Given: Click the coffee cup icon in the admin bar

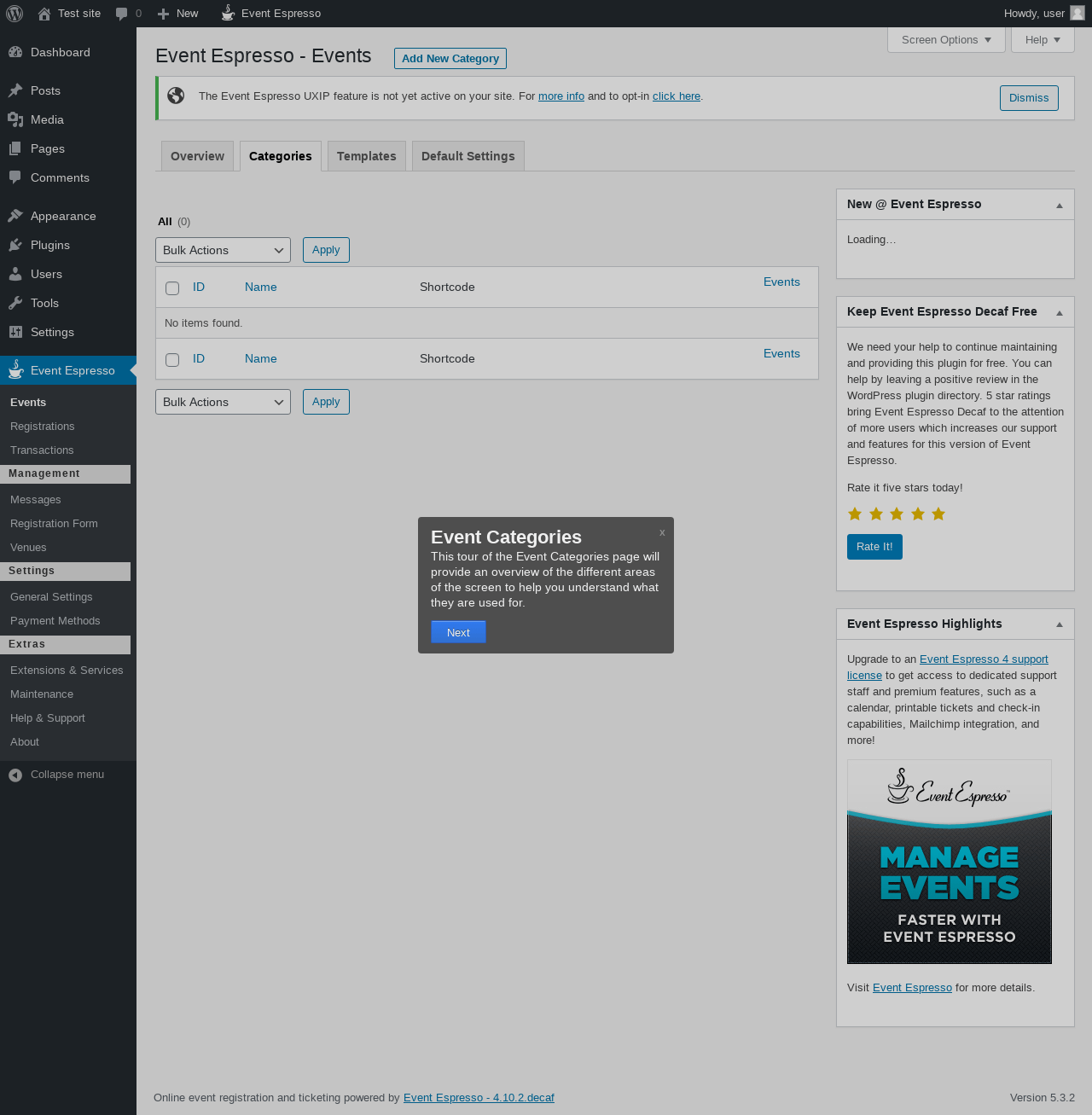Looking at the screenshot, I should click(x=228, y=13).
